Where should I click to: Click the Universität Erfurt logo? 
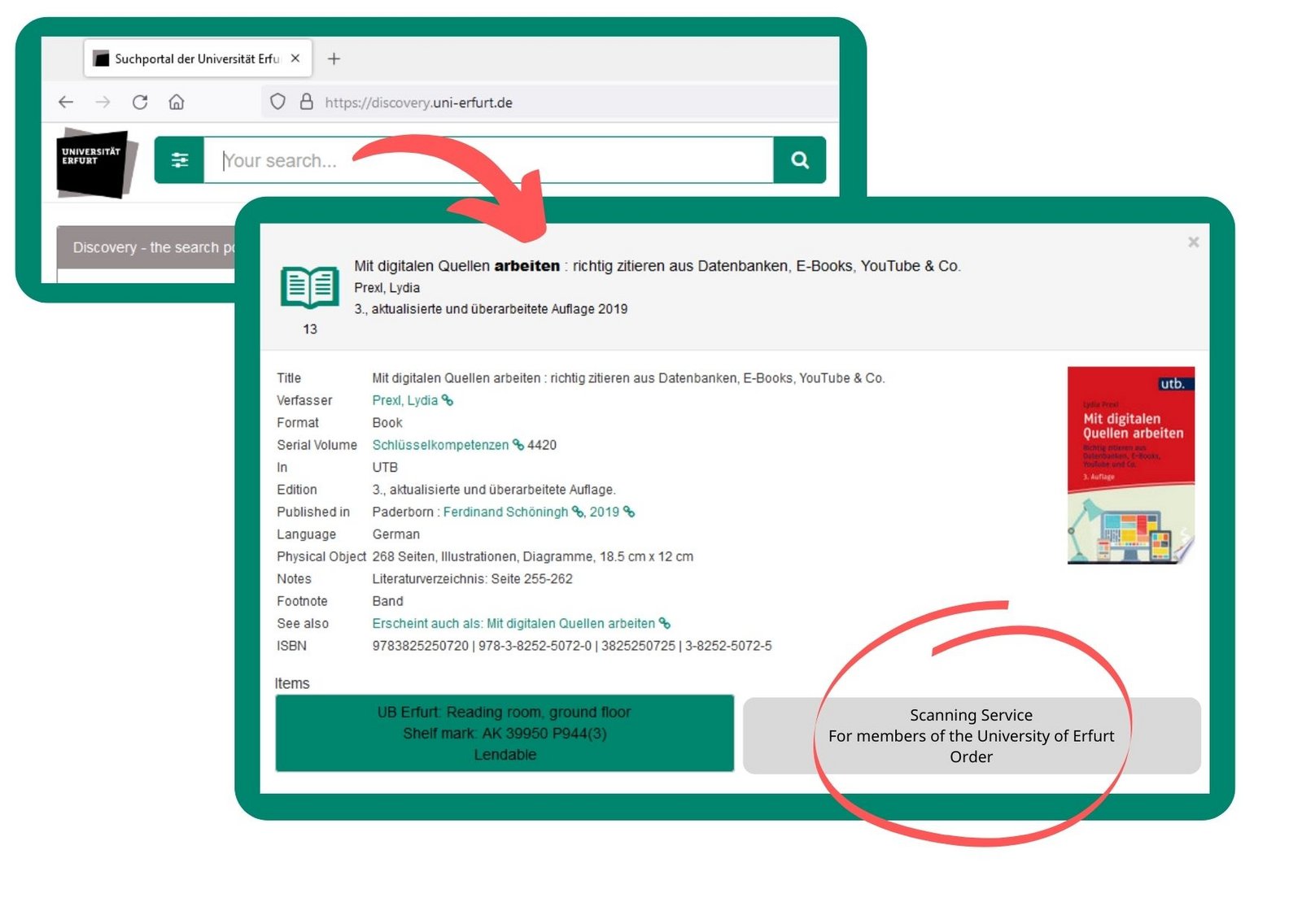[x=94, y=163]
